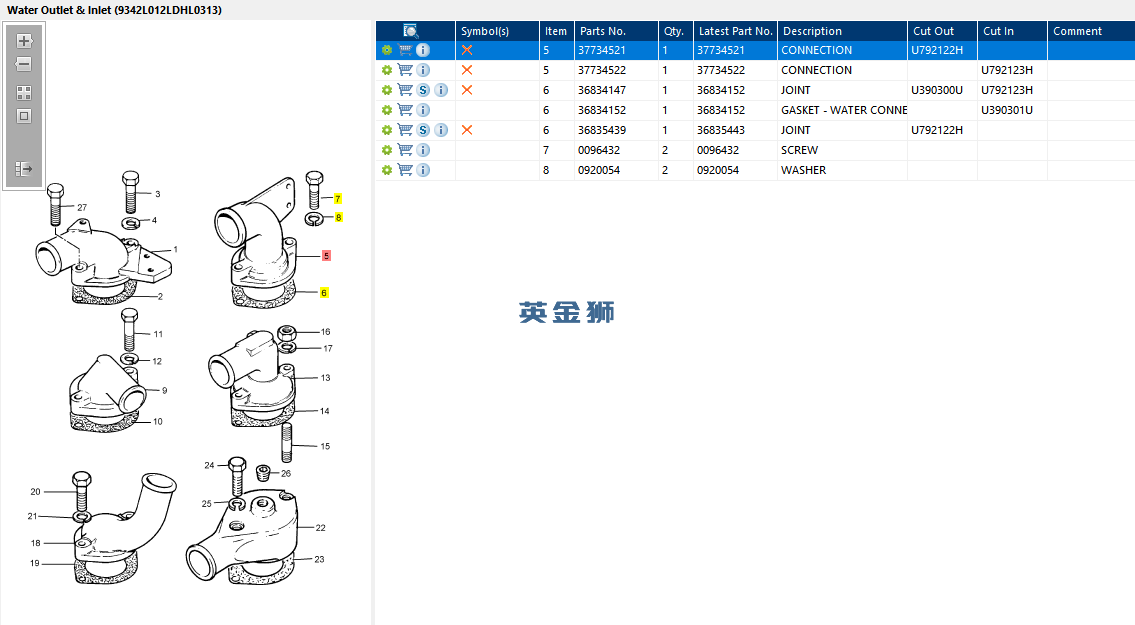Add part 37734522 to shopping cart
Image resolution: width=1135 pixels, height=625 pixels.
click(405, 70)
